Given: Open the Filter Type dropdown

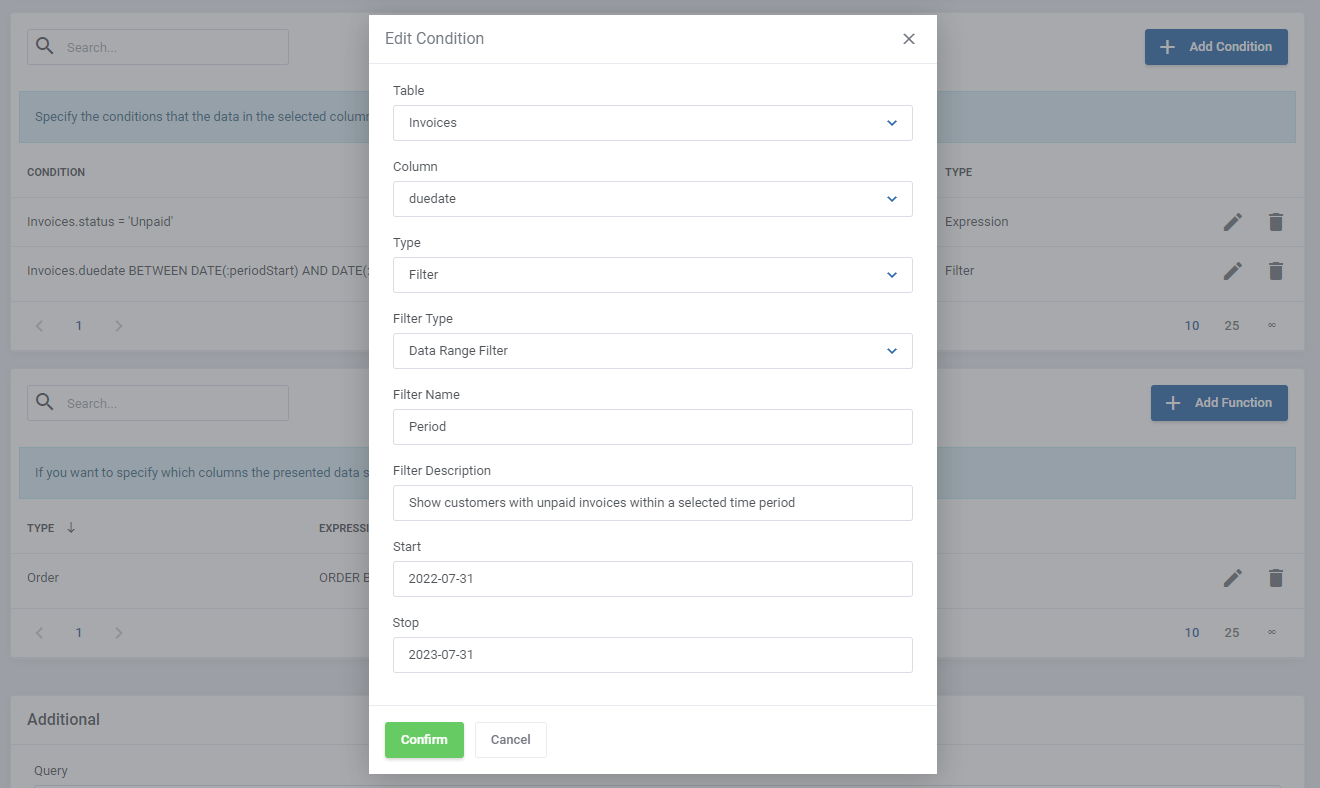Looking at the screenshot, I should coord(653,351).
